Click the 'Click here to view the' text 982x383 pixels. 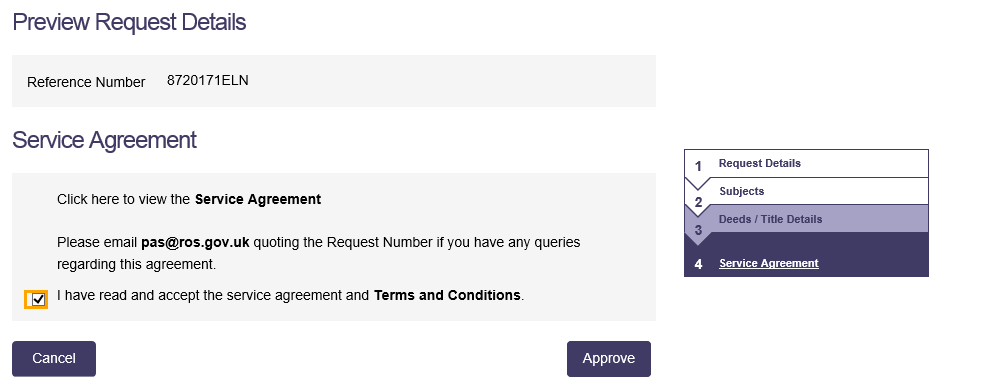tap(123, 200)
